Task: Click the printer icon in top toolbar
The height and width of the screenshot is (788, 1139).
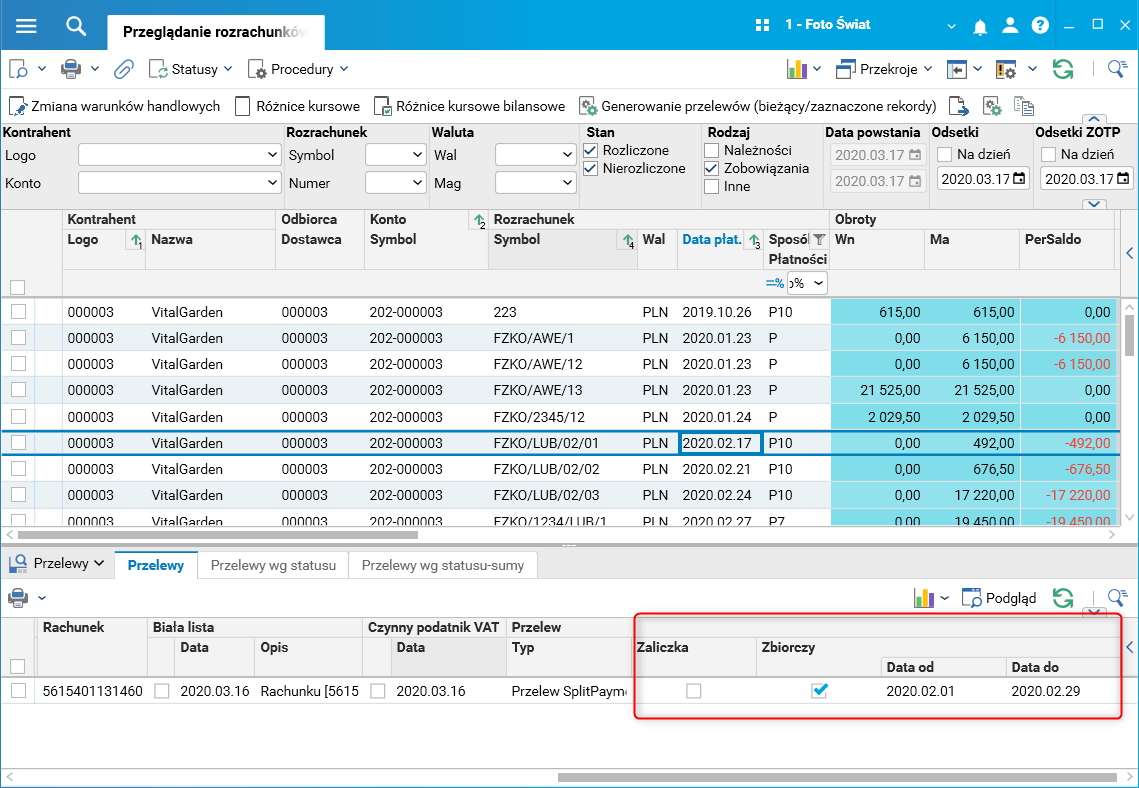Action: pyautogui.click(x=71, y=69)
